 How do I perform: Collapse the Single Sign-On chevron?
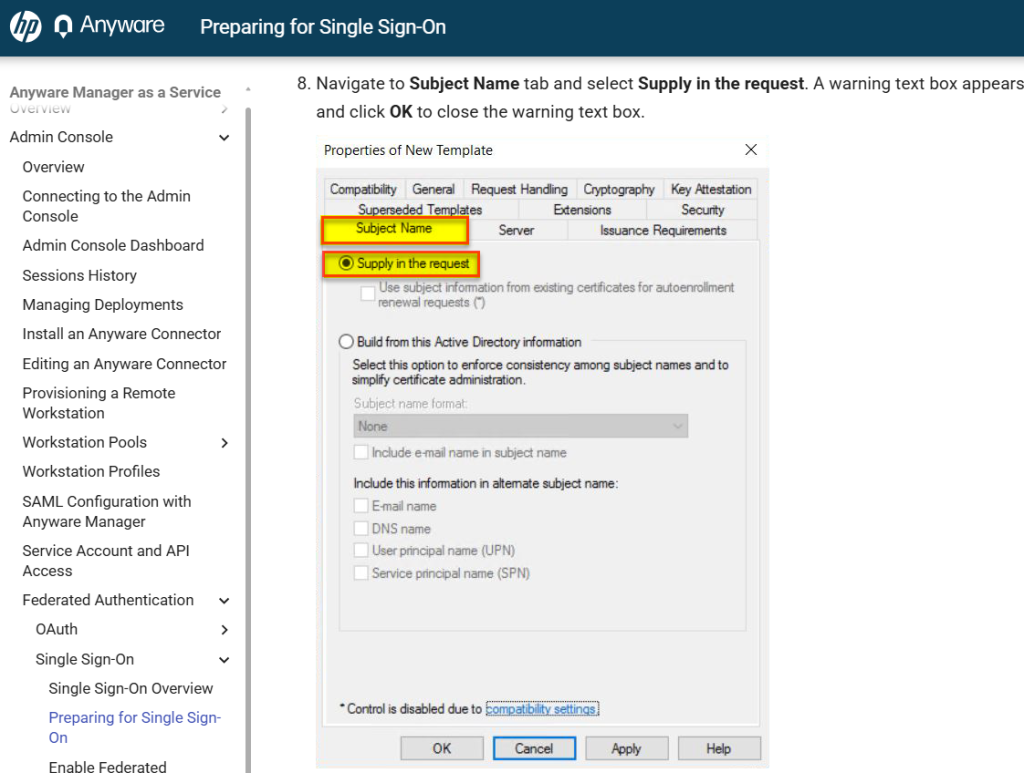tap(224, 660)
